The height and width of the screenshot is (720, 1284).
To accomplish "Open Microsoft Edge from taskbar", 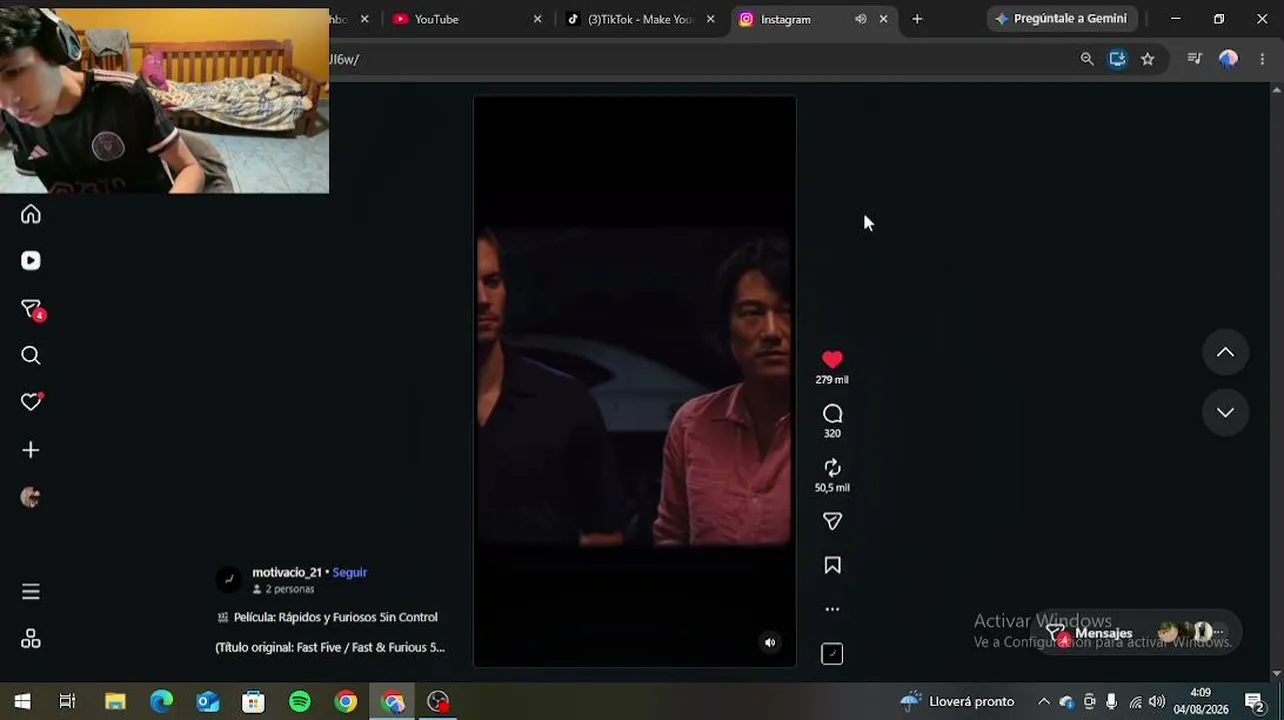I will (161, 702).
